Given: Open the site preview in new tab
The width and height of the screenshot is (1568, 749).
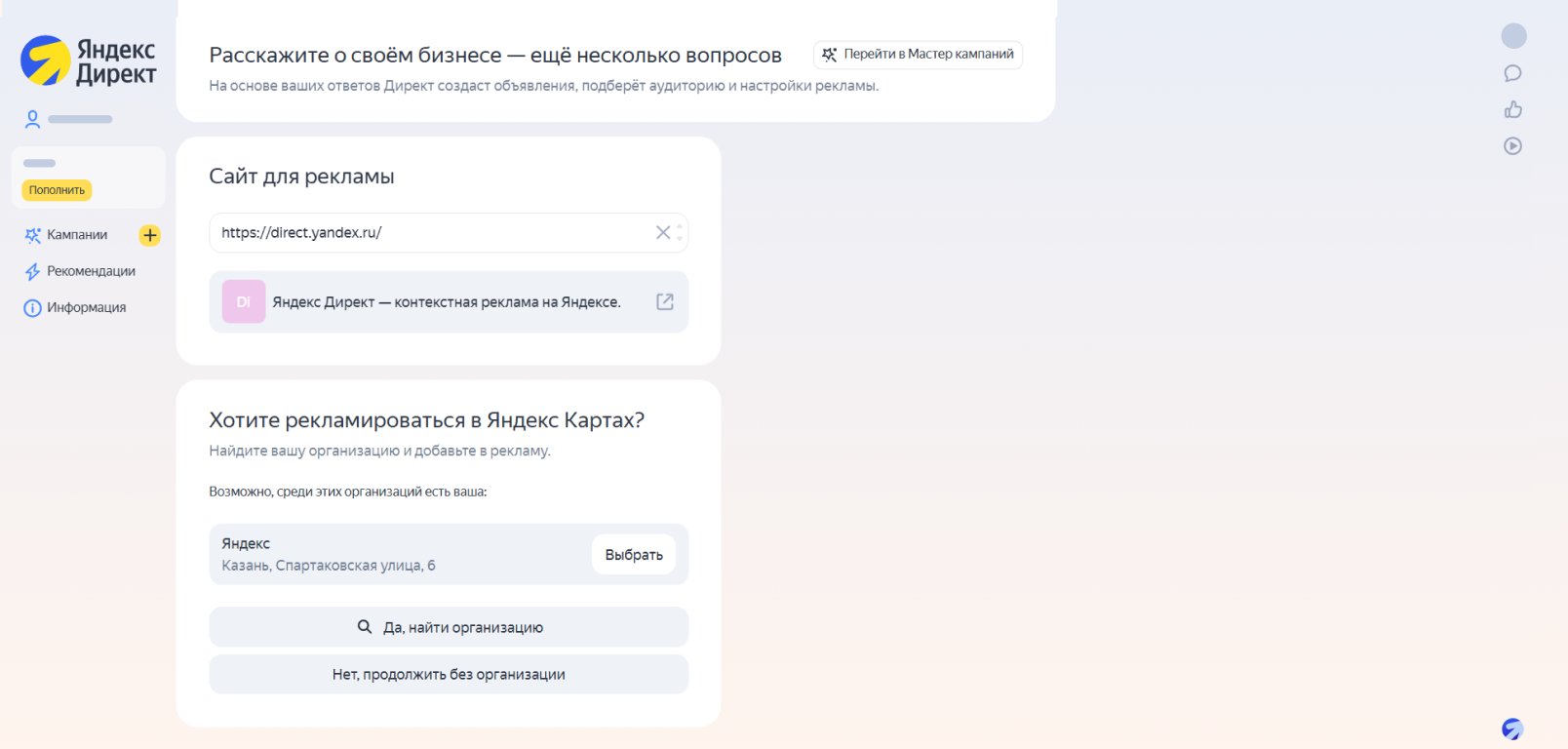Looking at the screenshot, I should [665, 301].
